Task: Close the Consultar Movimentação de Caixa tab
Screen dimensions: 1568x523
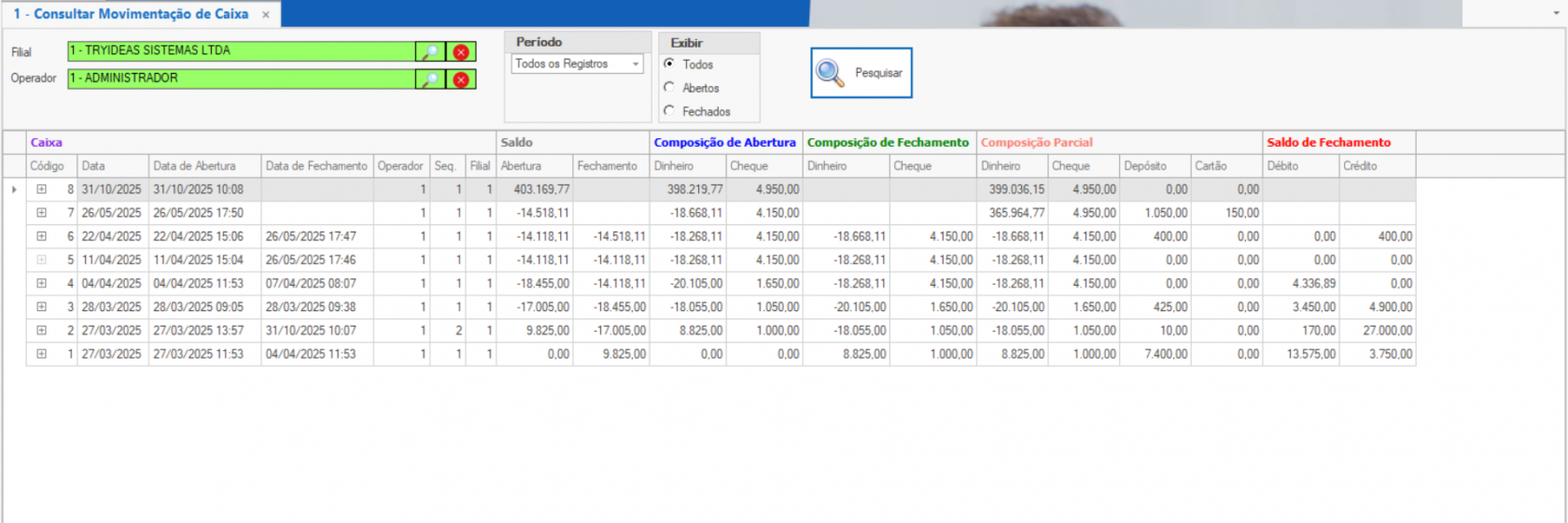Action: [x=266, y=15]
